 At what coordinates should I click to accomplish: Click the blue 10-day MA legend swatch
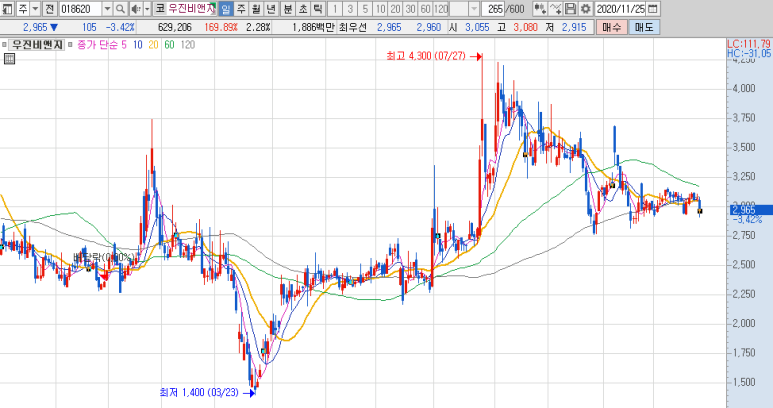(x=138, y=45)
